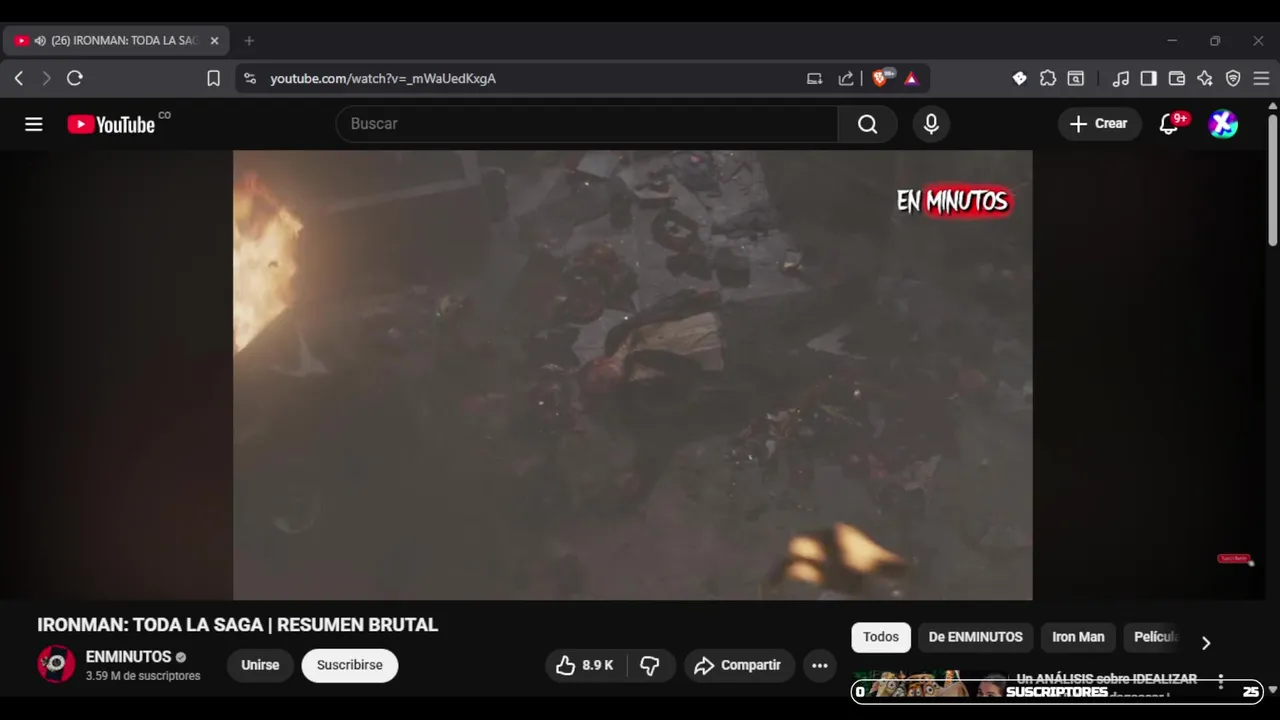This screenshot has width=1280, height=720.
Task: Go to YouTube home via logo
Action: point(112,124)
